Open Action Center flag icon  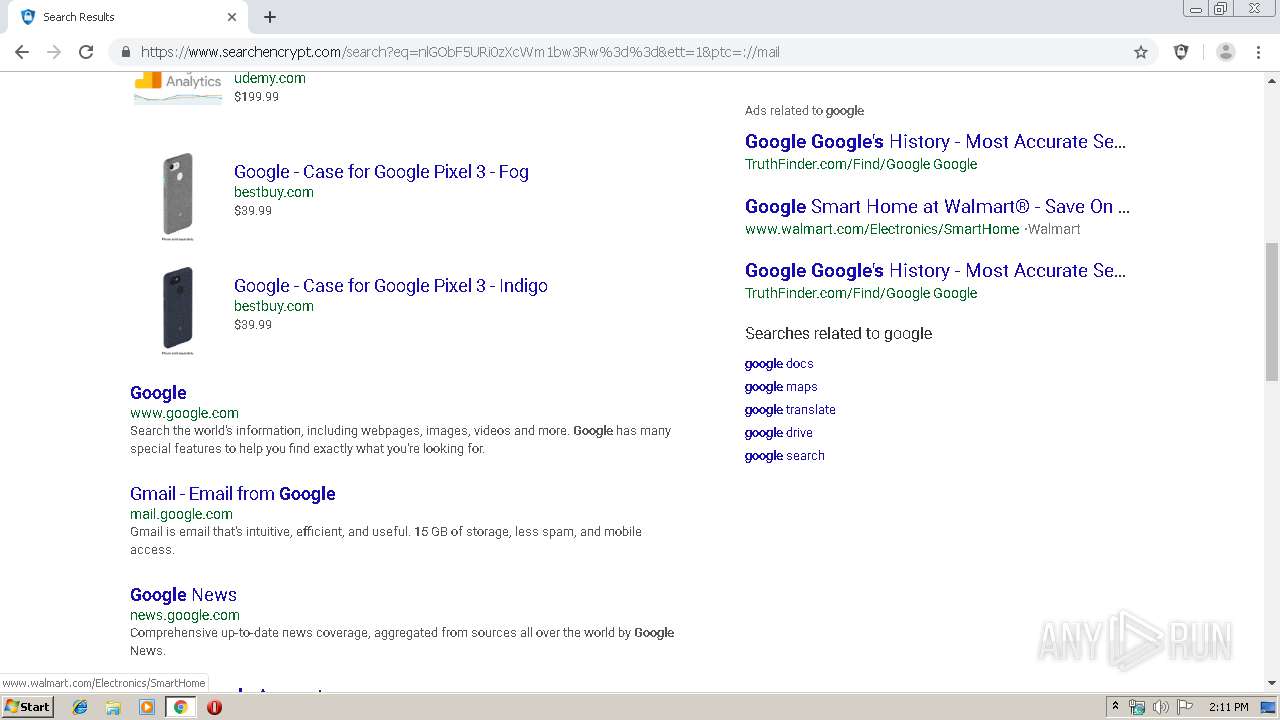click(x=1185, y=707)
